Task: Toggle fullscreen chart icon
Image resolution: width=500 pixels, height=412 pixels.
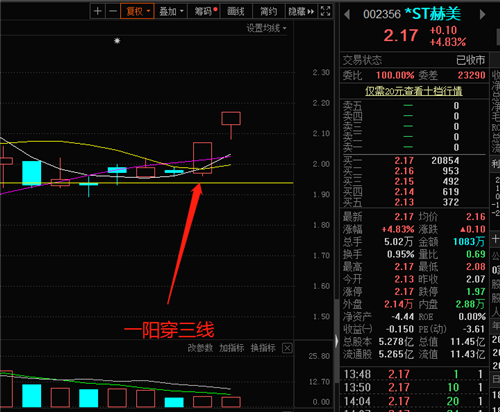Action: point(325,11)
